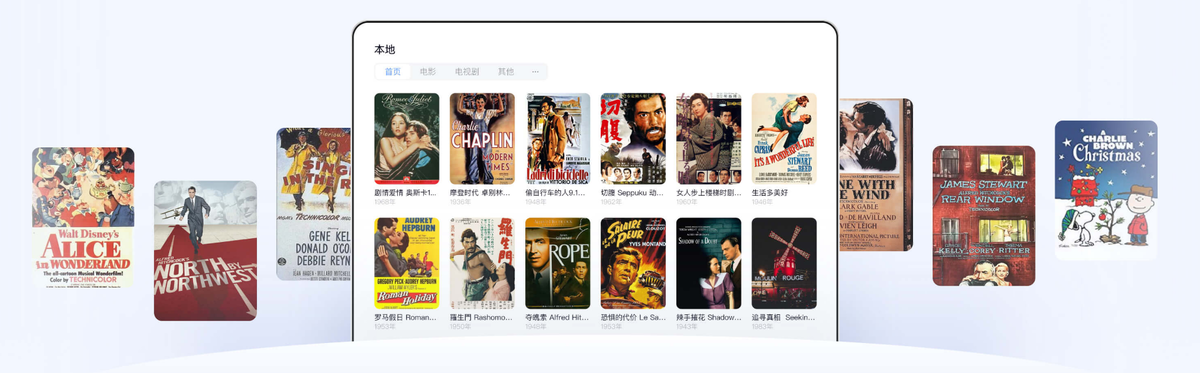
Task: Open the Ladri di biciclette poster
Action: click(558, 138)
